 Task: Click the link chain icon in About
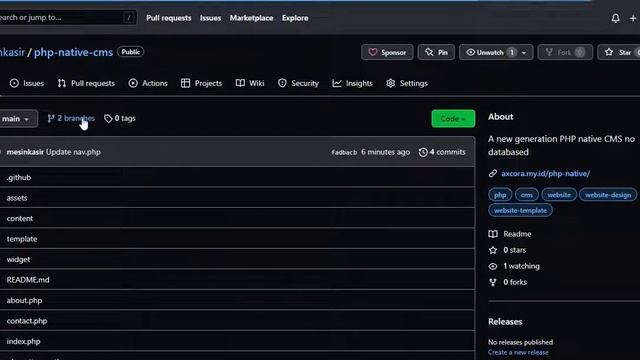pos(493,173)
